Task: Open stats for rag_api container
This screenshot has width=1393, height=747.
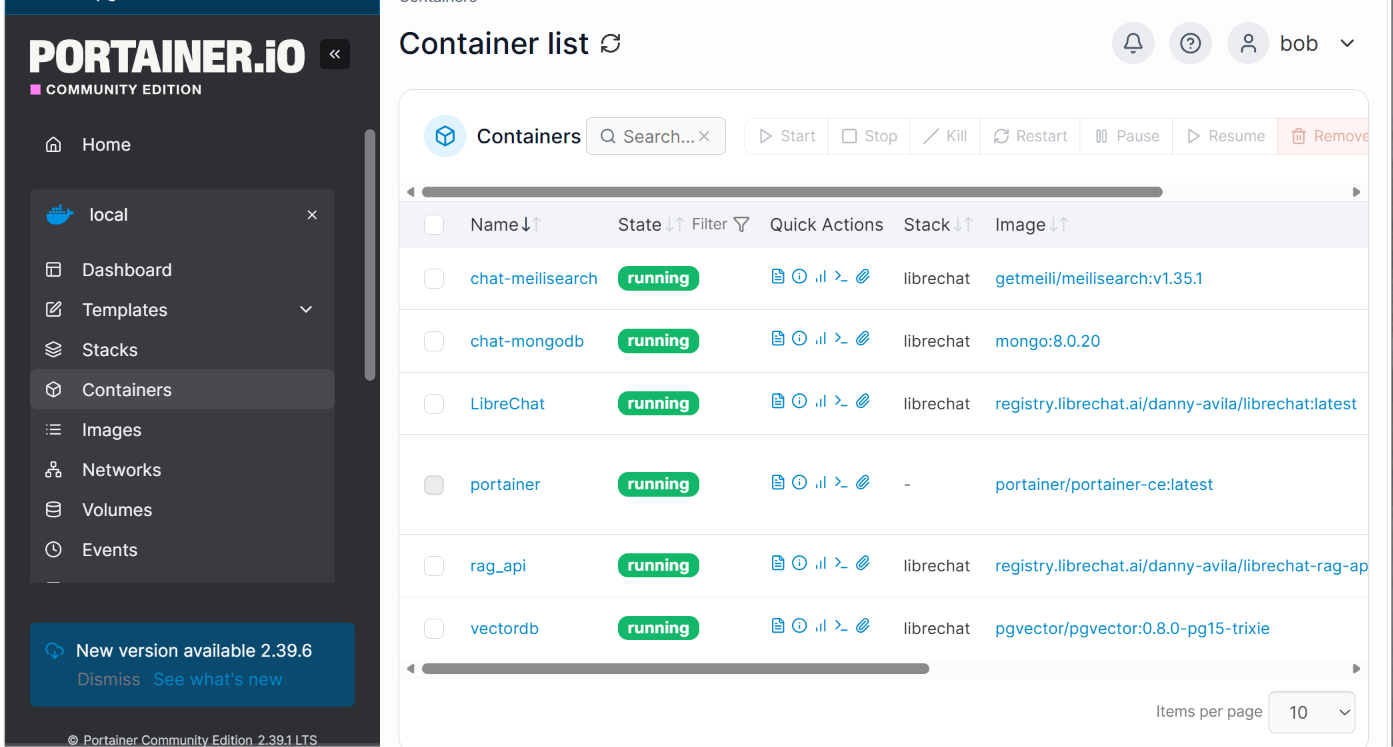Action: click(x=820, y=564)
